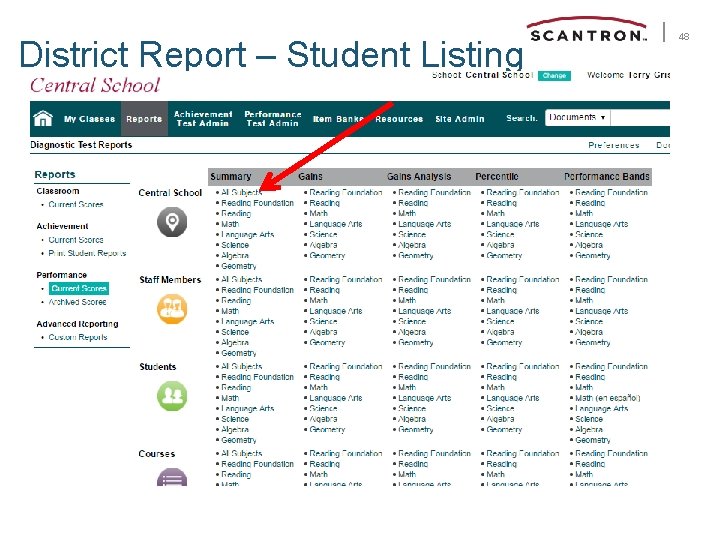
Task: Open Staff Members Gains Language Arts
Action: tap(336, 311)
